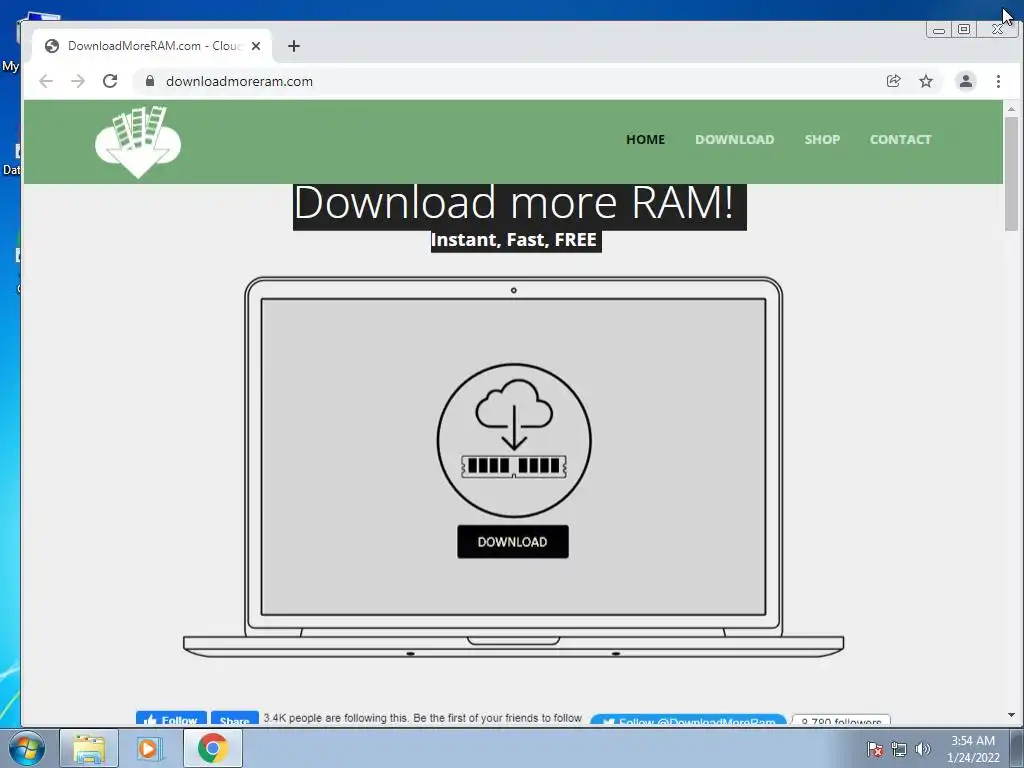Click the DownloadMoreRAM cloud logo

pos(138,142)
